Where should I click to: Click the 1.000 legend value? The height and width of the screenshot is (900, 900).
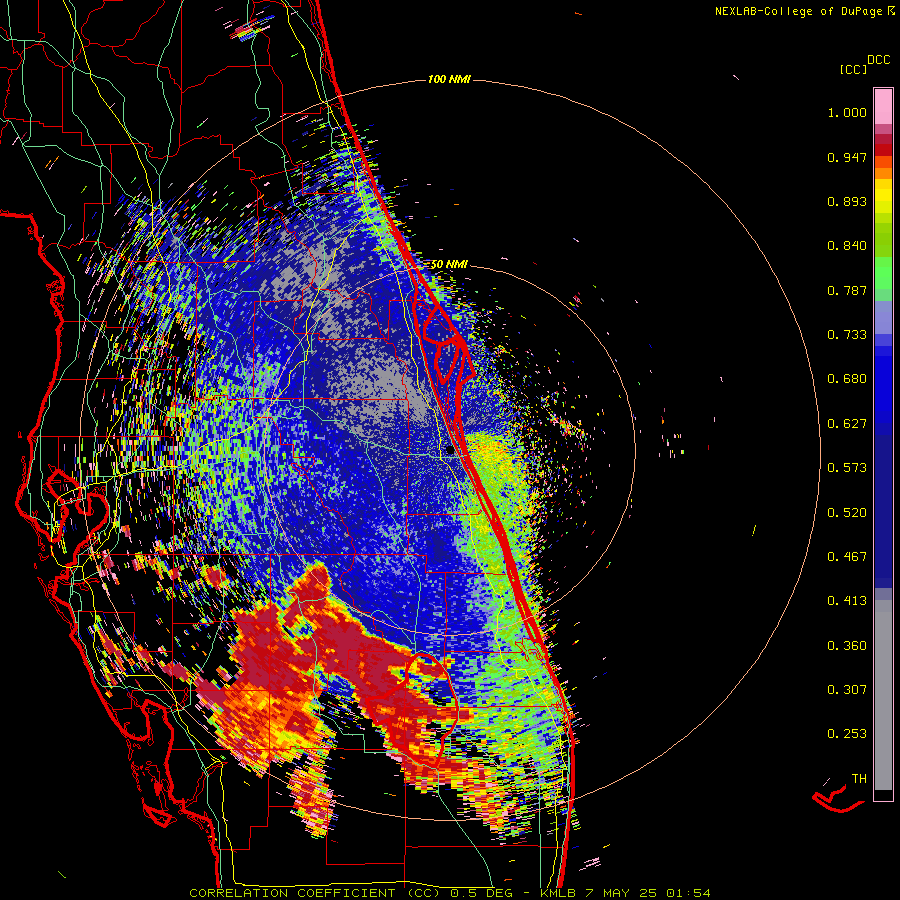tap(847, 112)
